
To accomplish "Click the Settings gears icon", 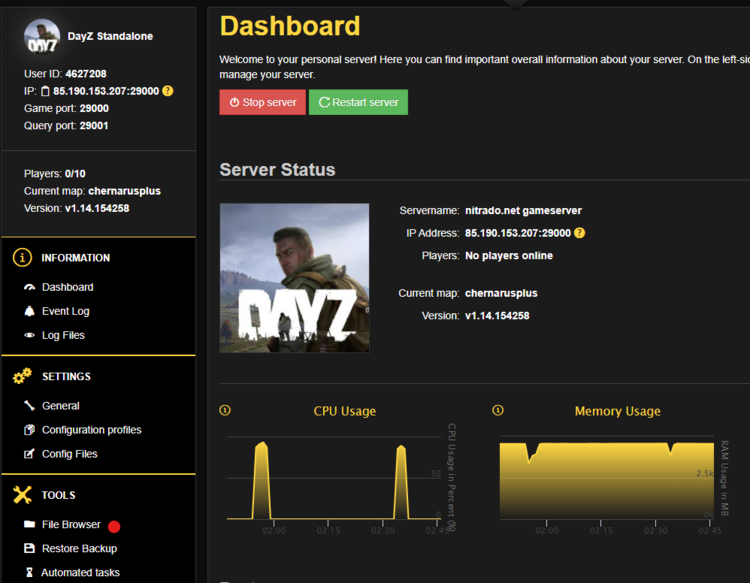I will point(22,376).
